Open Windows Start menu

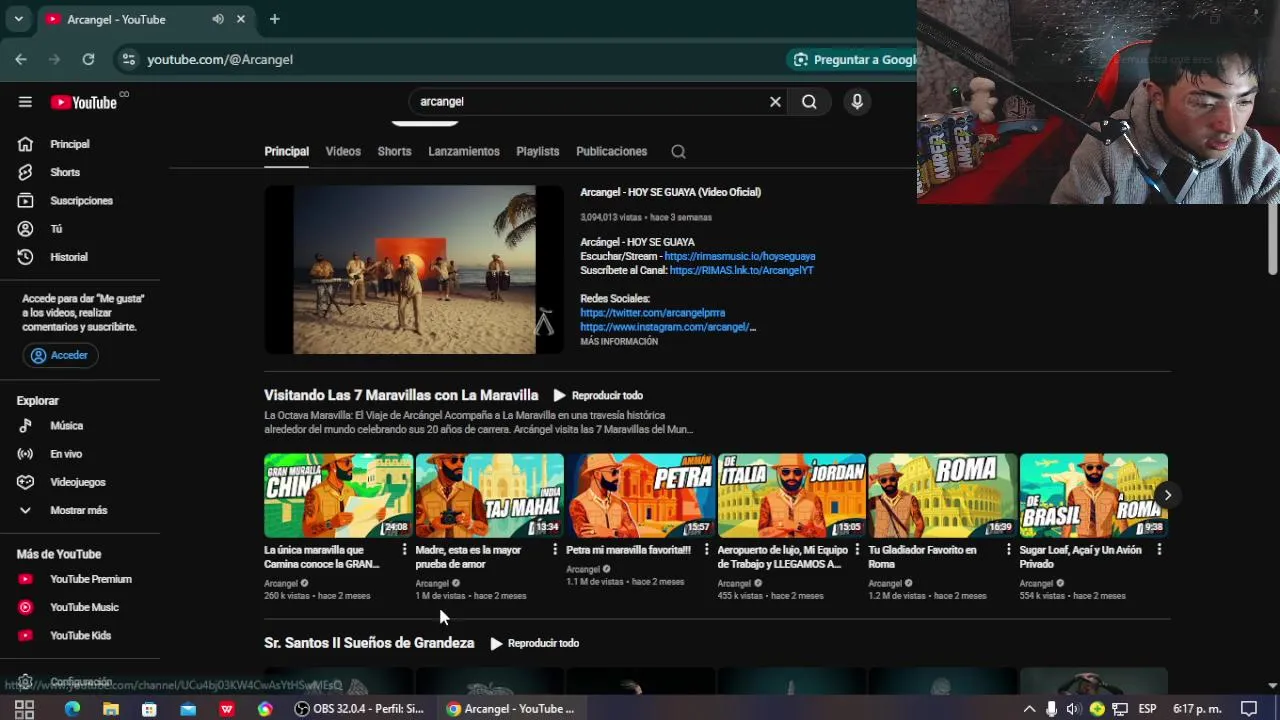25,709
